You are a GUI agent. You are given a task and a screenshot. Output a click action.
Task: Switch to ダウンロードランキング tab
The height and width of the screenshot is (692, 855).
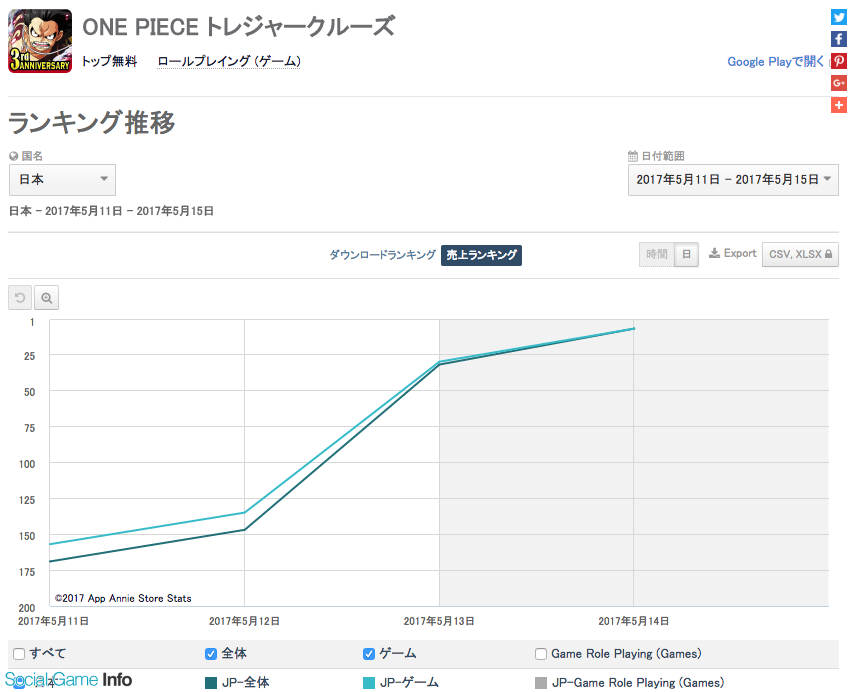[x=382, y=255]
